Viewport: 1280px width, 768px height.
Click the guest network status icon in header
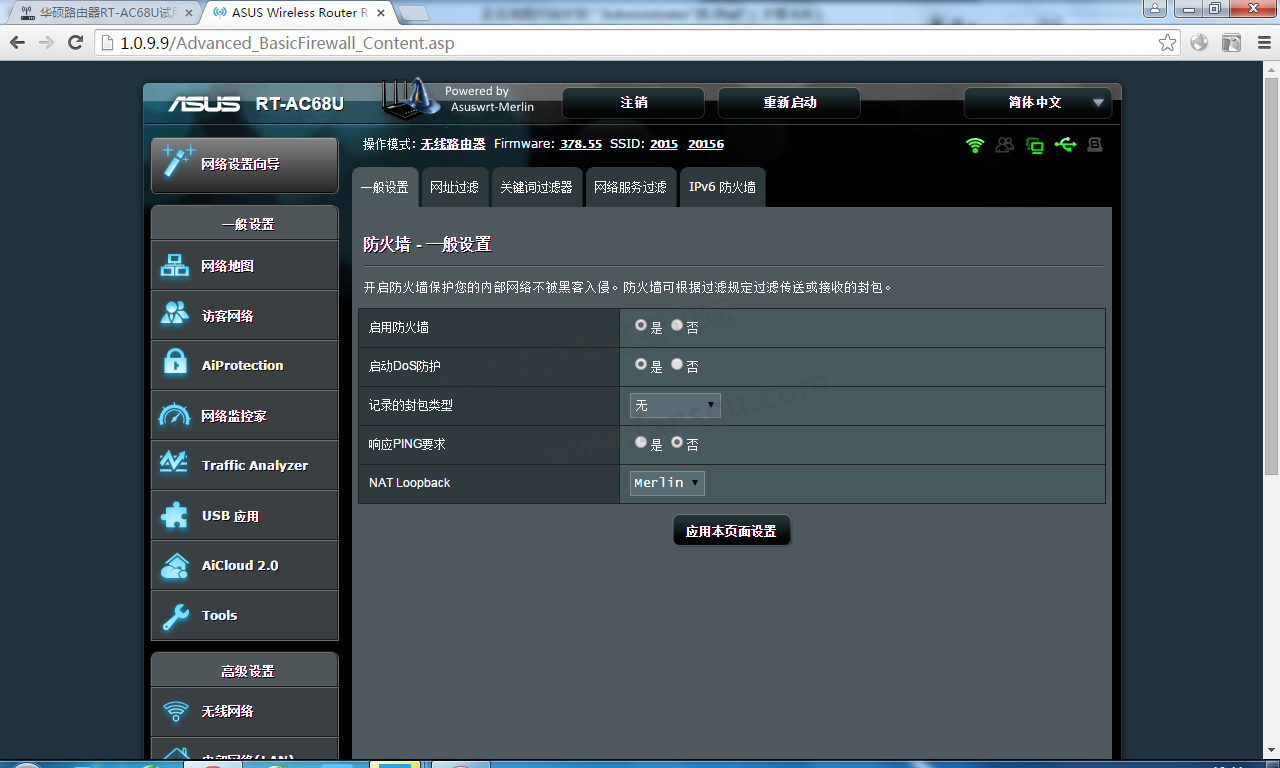click(1004, 145)
